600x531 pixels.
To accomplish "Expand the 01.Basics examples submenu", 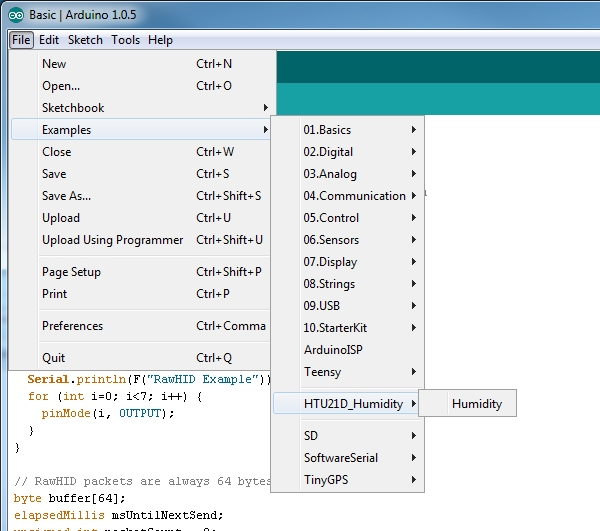I will (327, 130).
